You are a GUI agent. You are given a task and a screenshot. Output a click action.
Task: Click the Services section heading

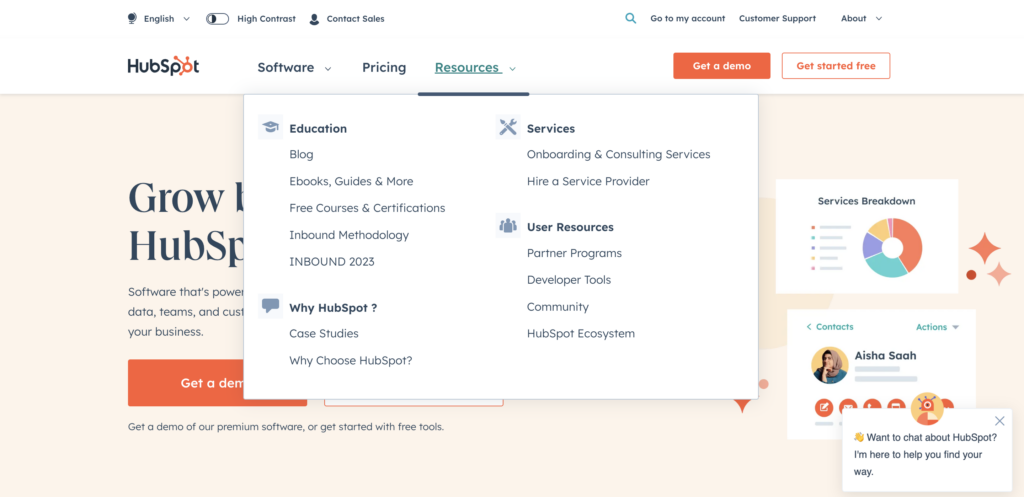(x=551, y=129)
